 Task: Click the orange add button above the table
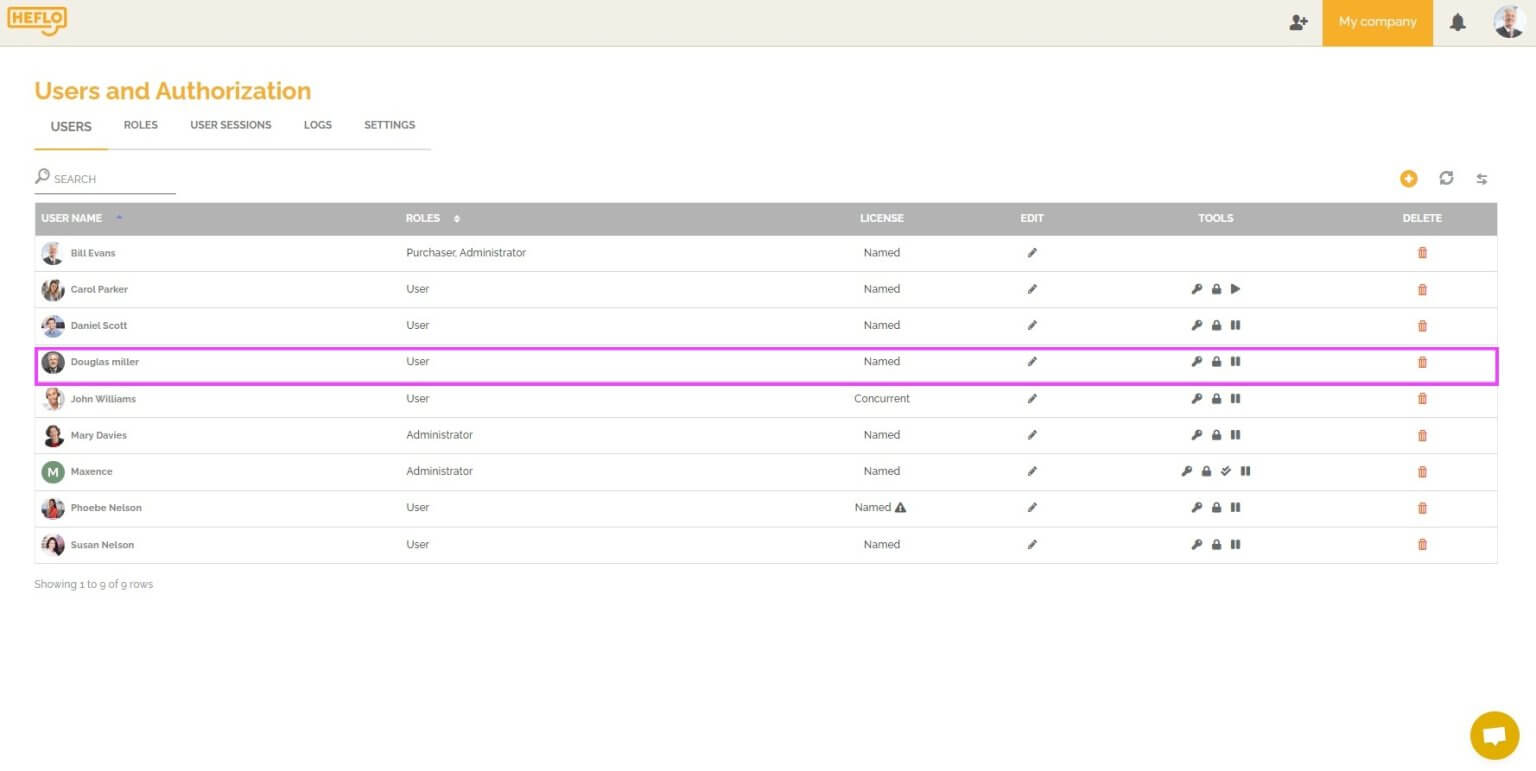[x=1408, y=178]
